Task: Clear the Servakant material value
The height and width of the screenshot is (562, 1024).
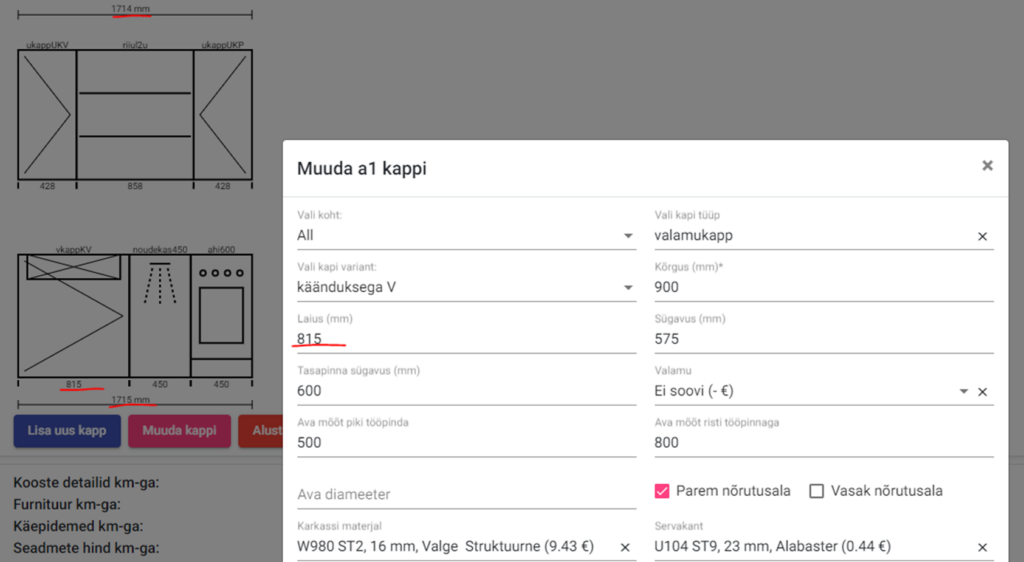Action: tap(982, 547)
